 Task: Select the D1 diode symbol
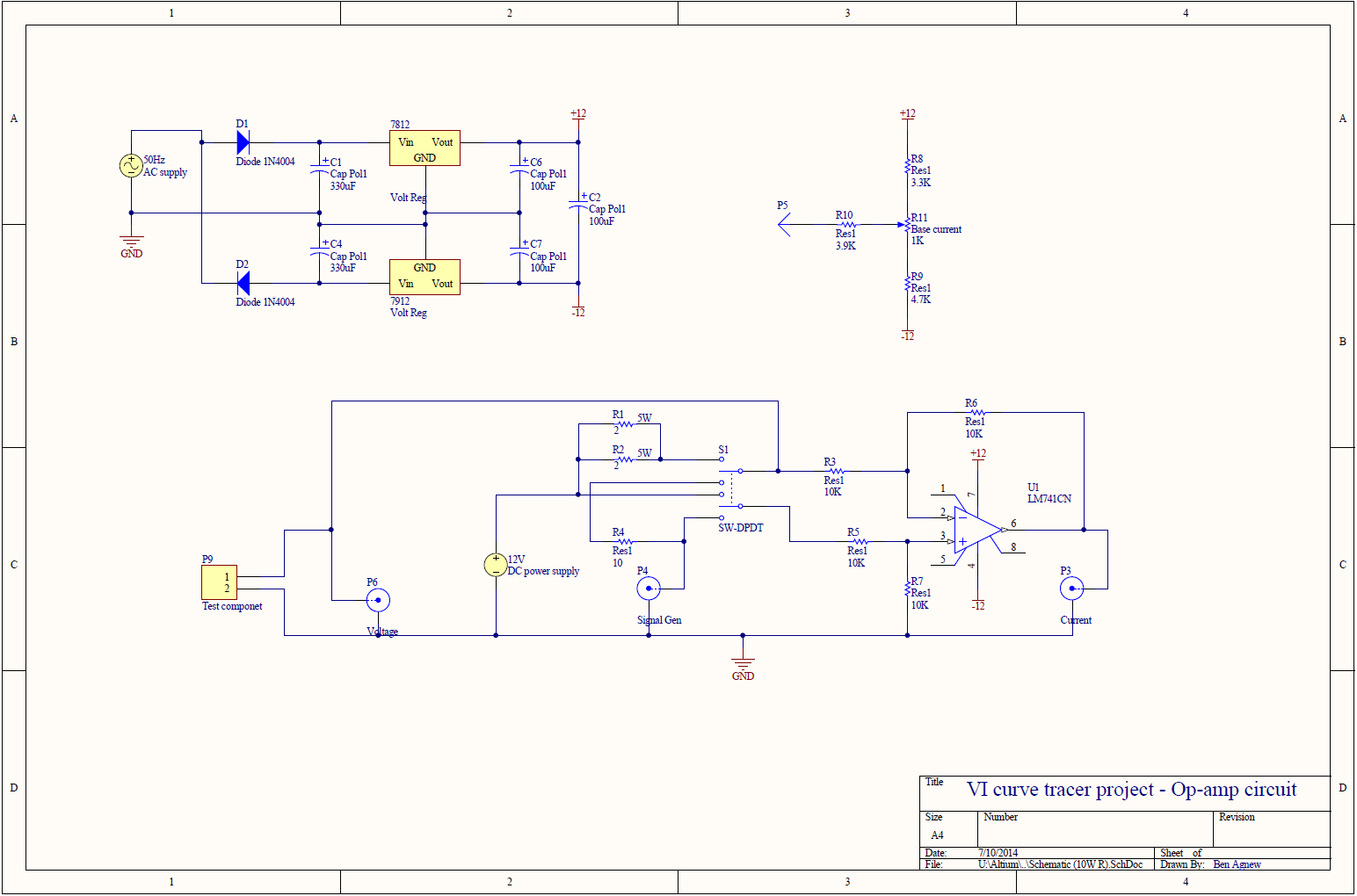tap(243, 142)
